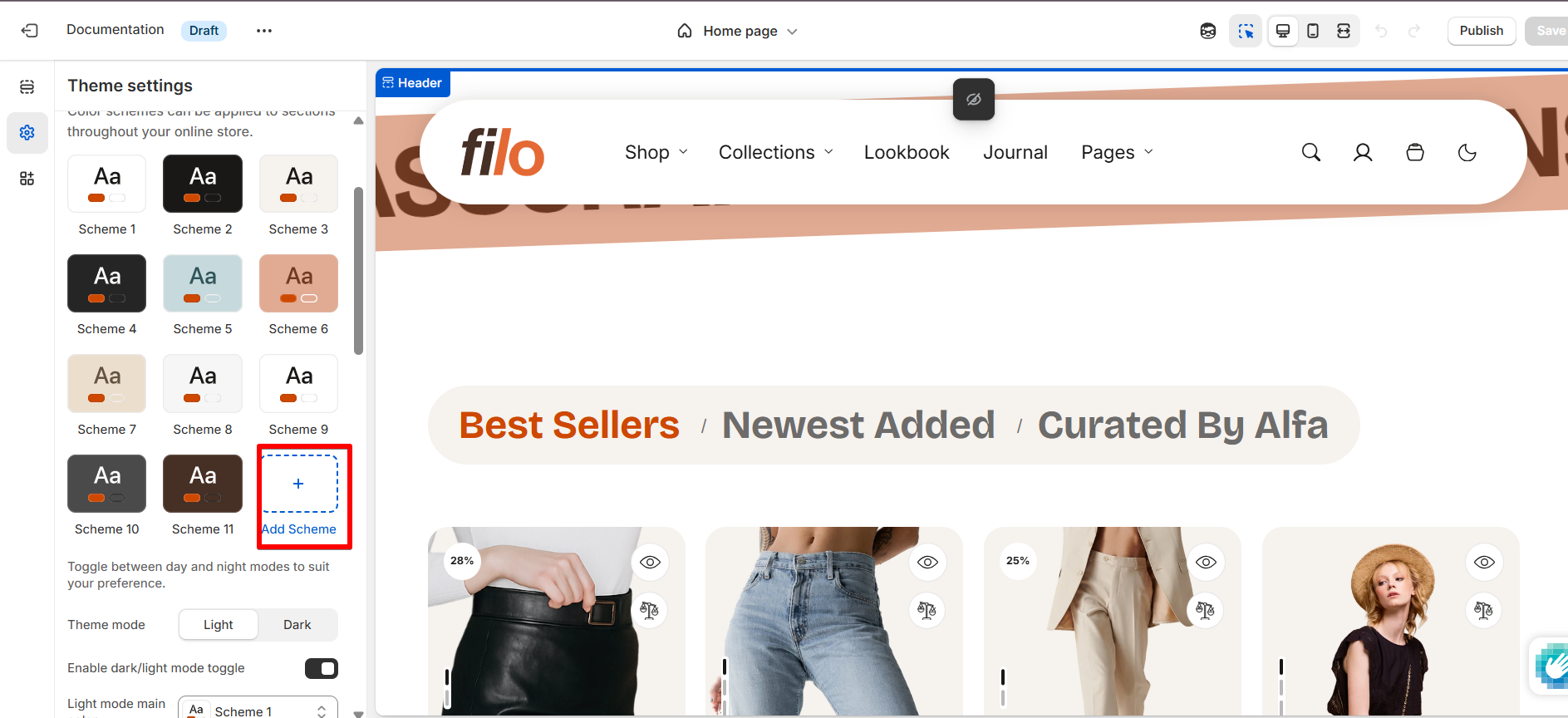Switch to mobile preview icon
The width and height of the screenshot is (1568, 718).
tap(1313, 31)
